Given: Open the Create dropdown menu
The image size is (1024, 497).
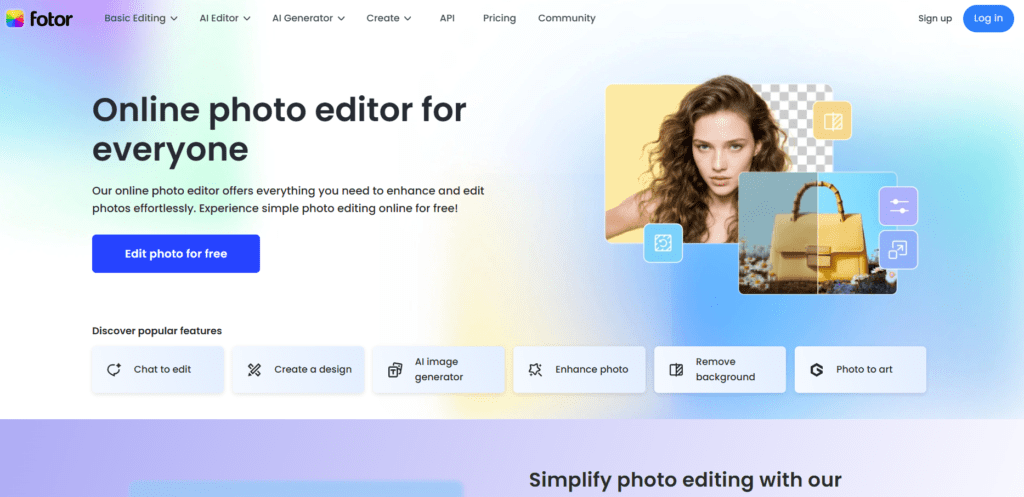Looking at the screenshot, I should point(389,18).
